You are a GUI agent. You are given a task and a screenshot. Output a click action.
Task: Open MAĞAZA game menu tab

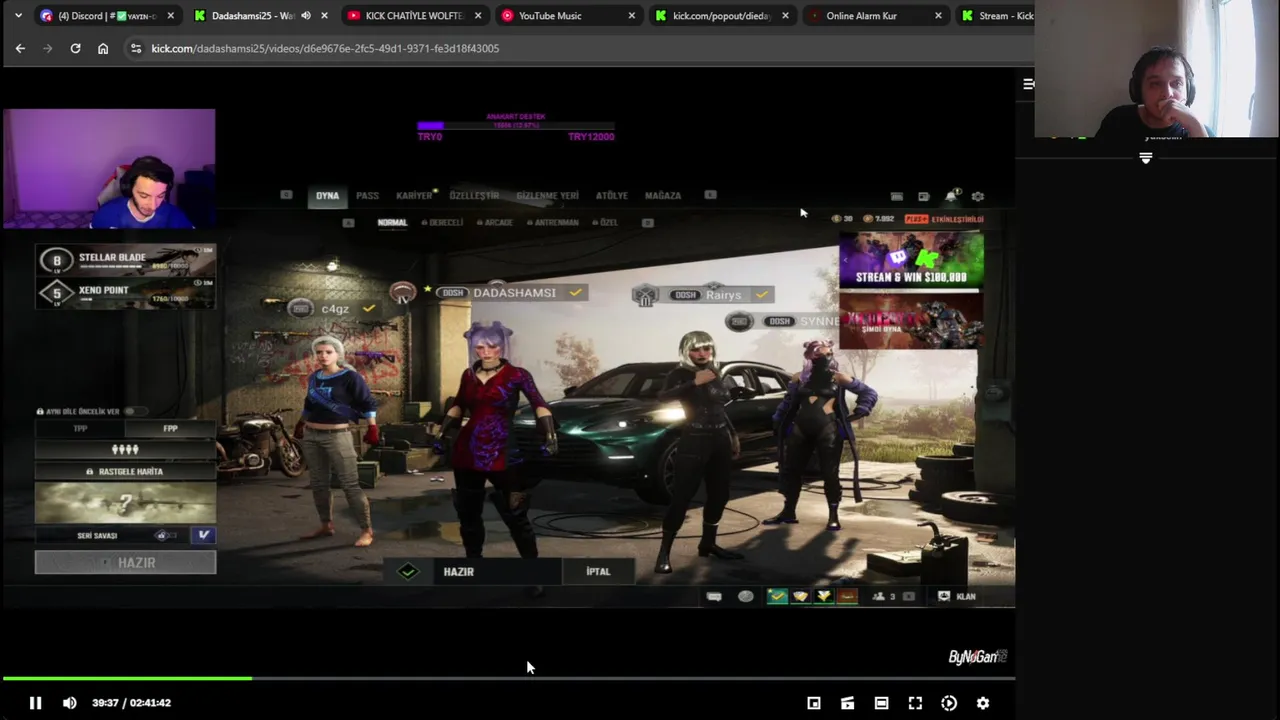pyautogui.click(x=663, y=196)
